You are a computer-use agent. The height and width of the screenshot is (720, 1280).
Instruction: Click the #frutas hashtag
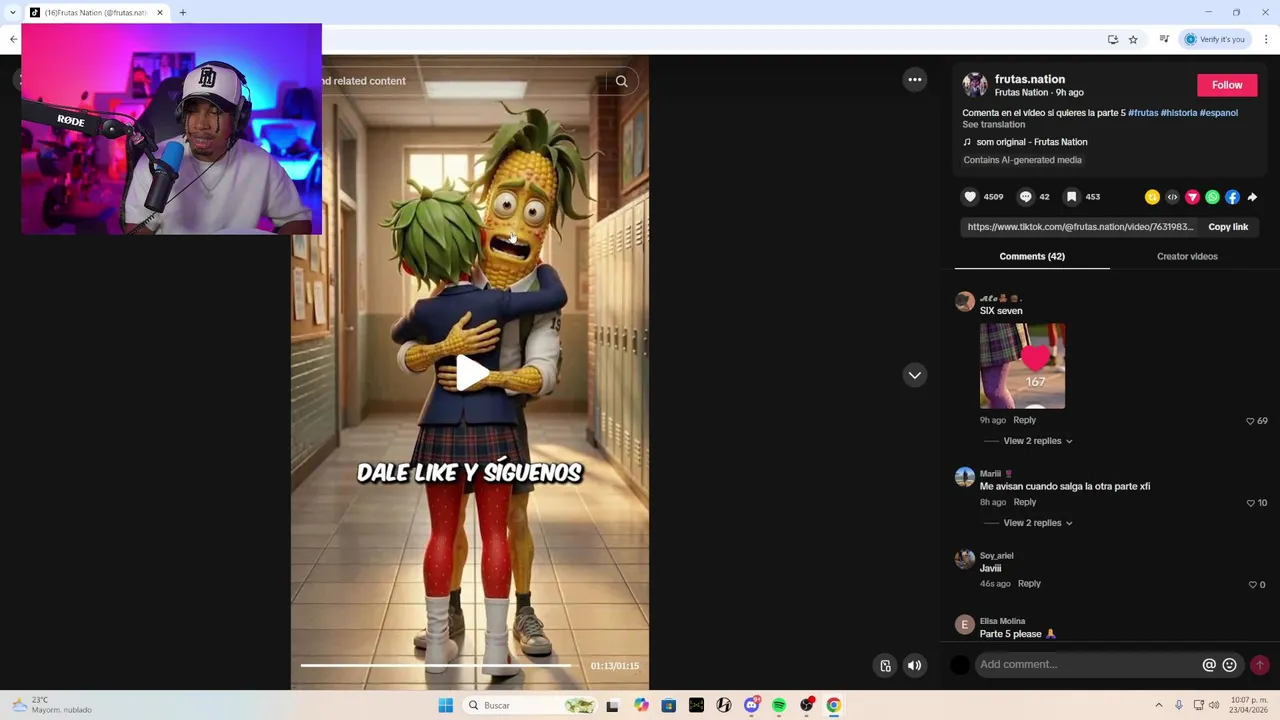click(1143, 113)
